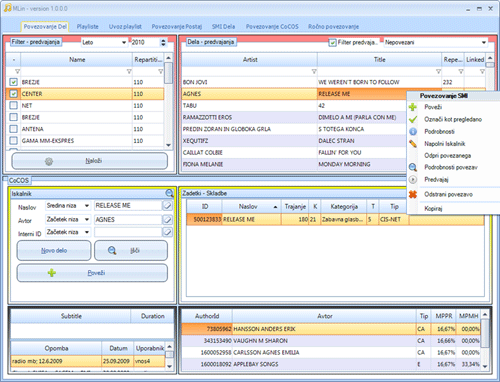Check the ANTENA checkbox
The image size is (500, 382).
coord(13,129)
